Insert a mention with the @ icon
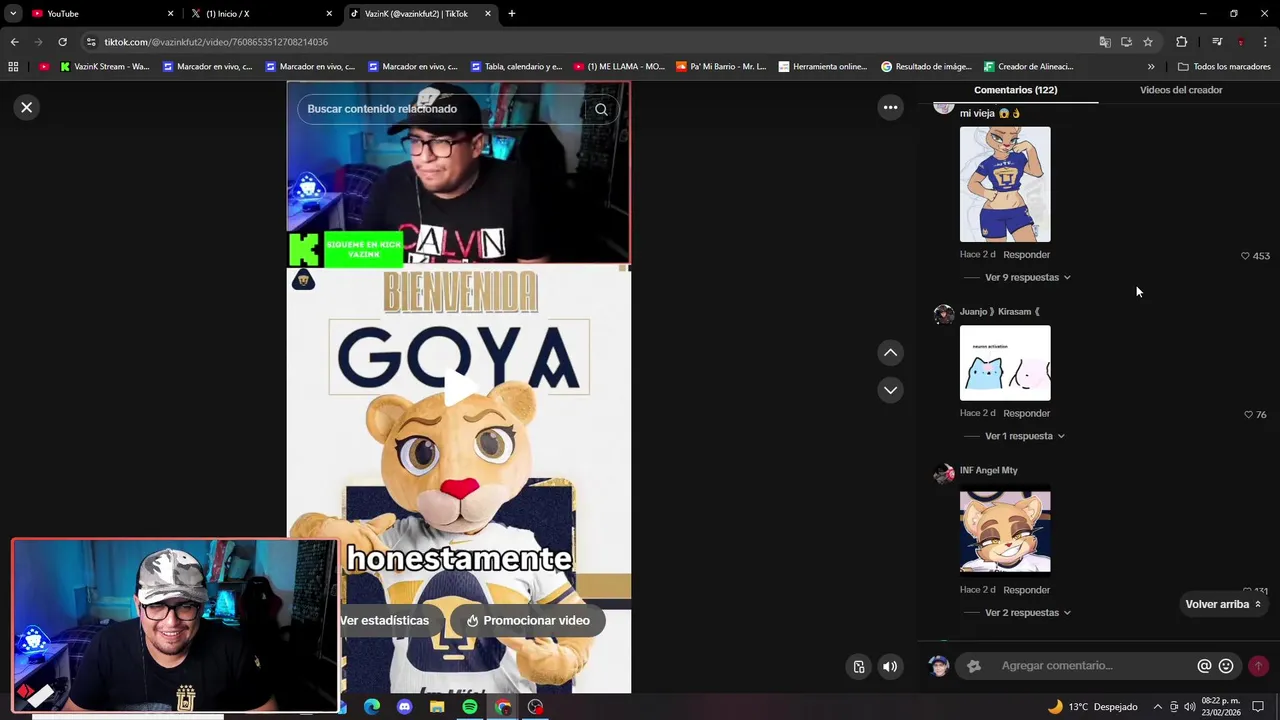Screen dimensions: 1280x720 1204,666
